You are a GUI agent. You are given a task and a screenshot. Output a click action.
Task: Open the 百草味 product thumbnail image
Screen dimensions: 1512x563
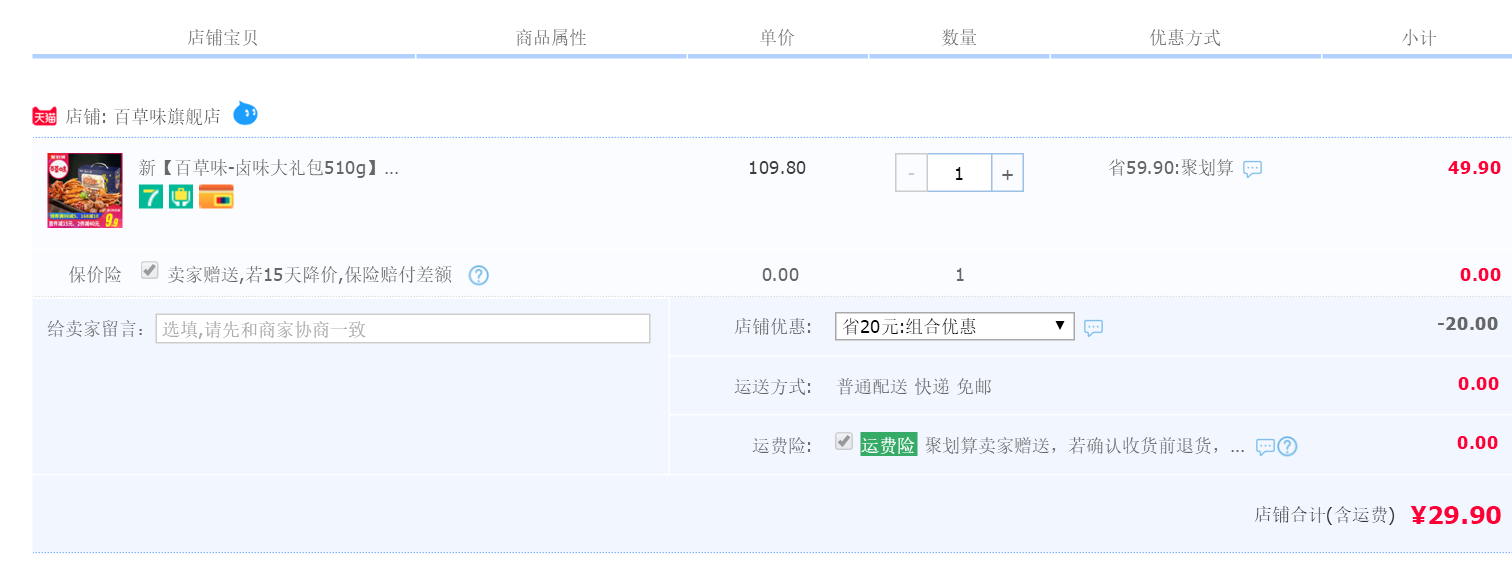85,191
